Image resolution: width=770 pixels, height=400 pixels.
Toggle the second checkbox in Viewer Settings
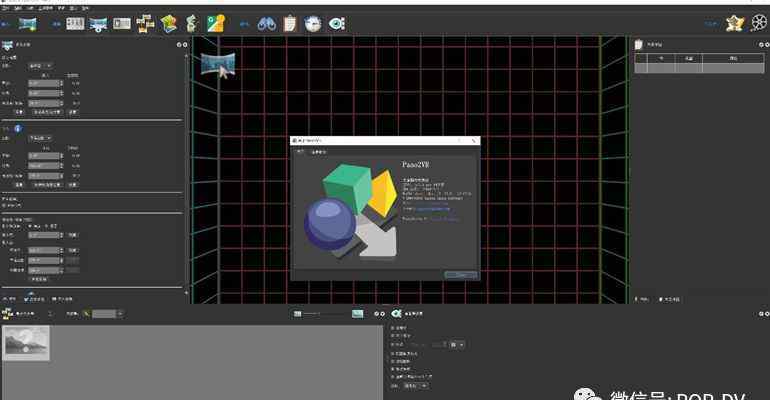tap(392, 336)
